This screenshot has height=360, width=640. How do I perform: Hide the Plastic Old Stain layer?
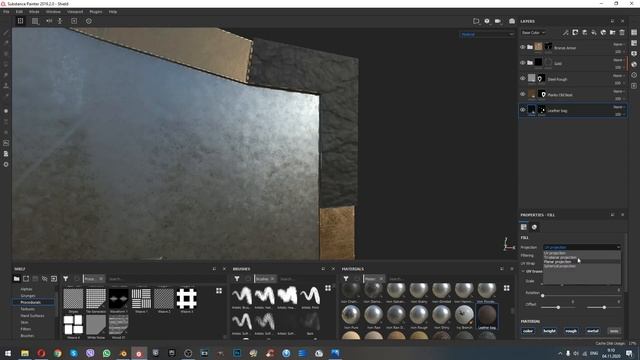click(522, 94)
